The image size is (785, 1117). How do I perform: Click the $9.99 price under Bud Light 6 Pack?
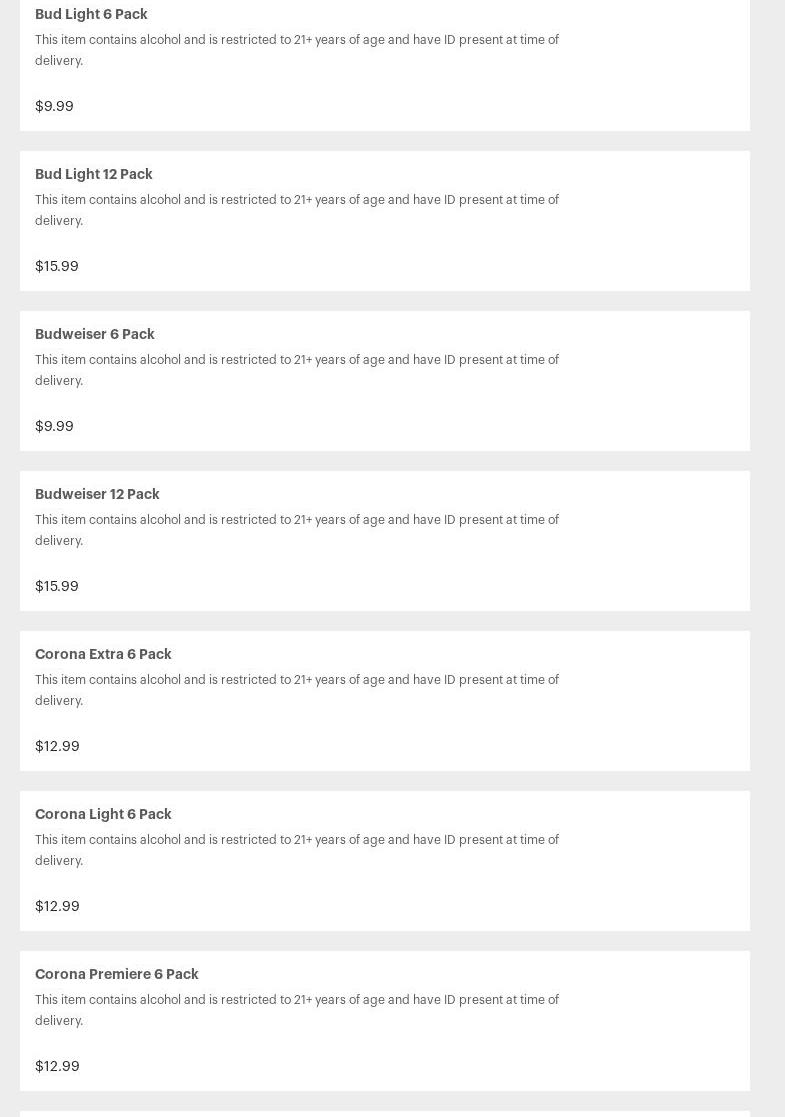(x=54, y=106)
